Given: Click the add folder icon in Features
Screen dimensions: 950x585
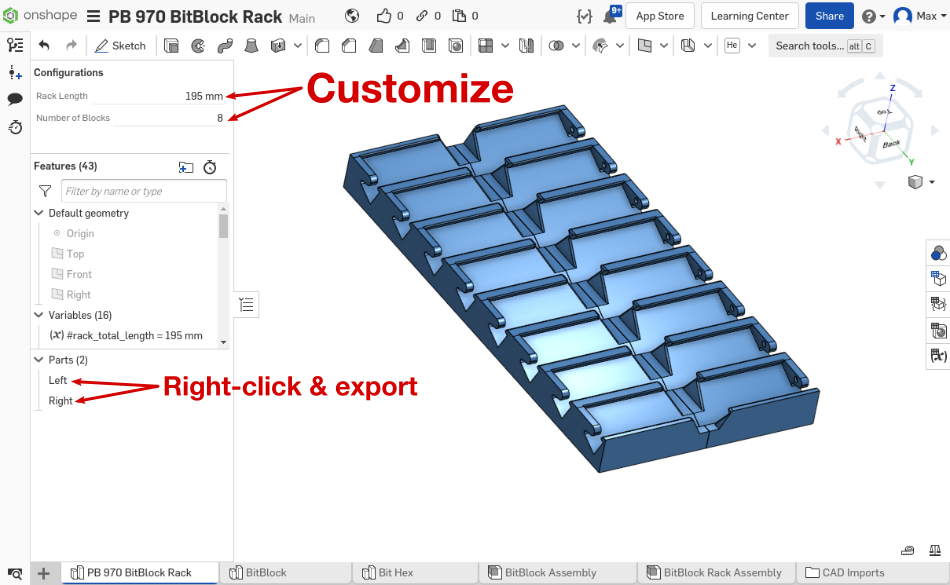Looking at the screenshot, I should pos(186,167).
